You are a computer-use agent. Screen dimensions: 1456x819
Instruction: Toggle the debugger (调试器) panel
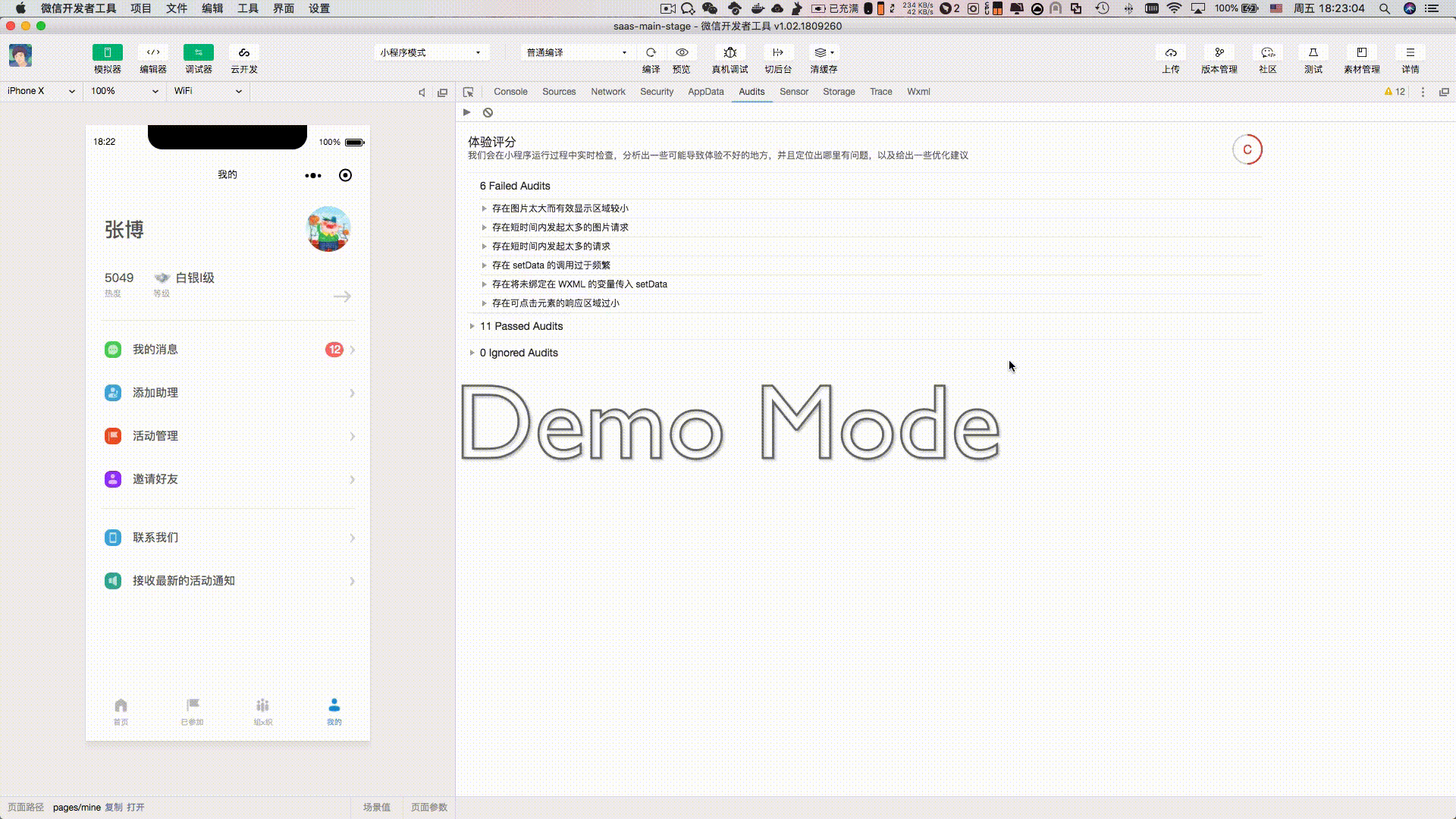[x=198, y=52]
